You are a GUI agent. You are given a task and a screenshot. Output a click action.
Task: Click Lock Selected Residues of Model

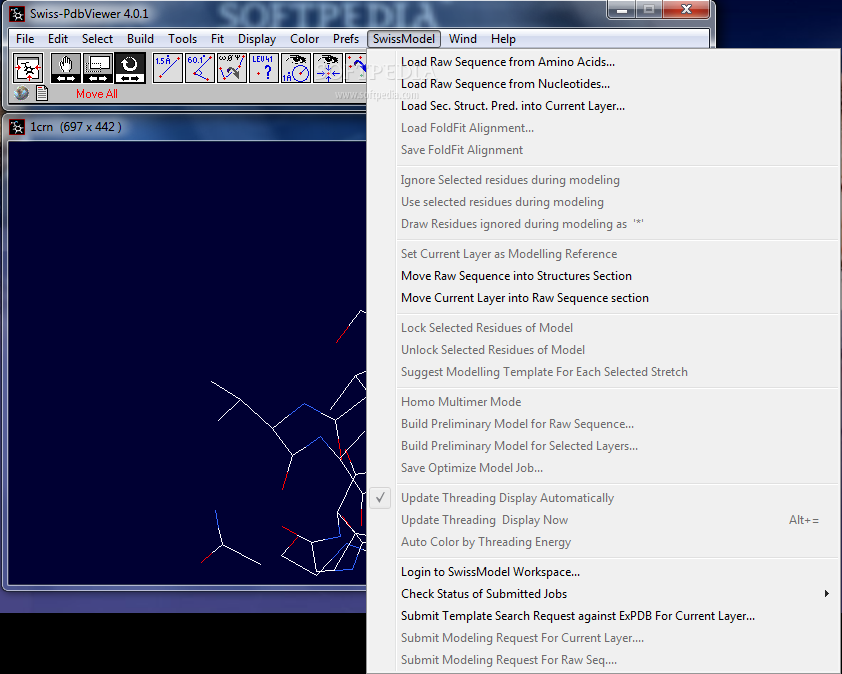(603, 328)
